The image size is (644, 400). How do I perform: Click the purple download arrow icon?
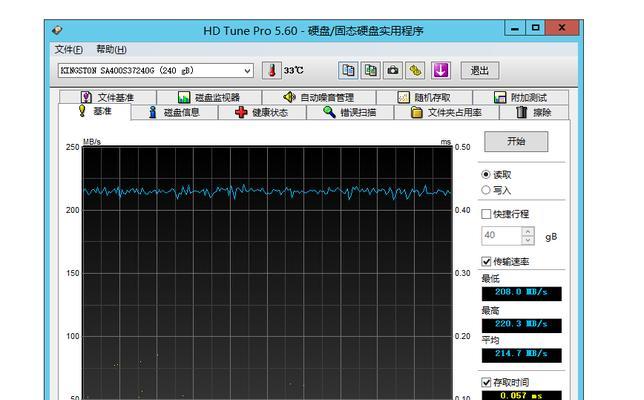tap(441, 71)
